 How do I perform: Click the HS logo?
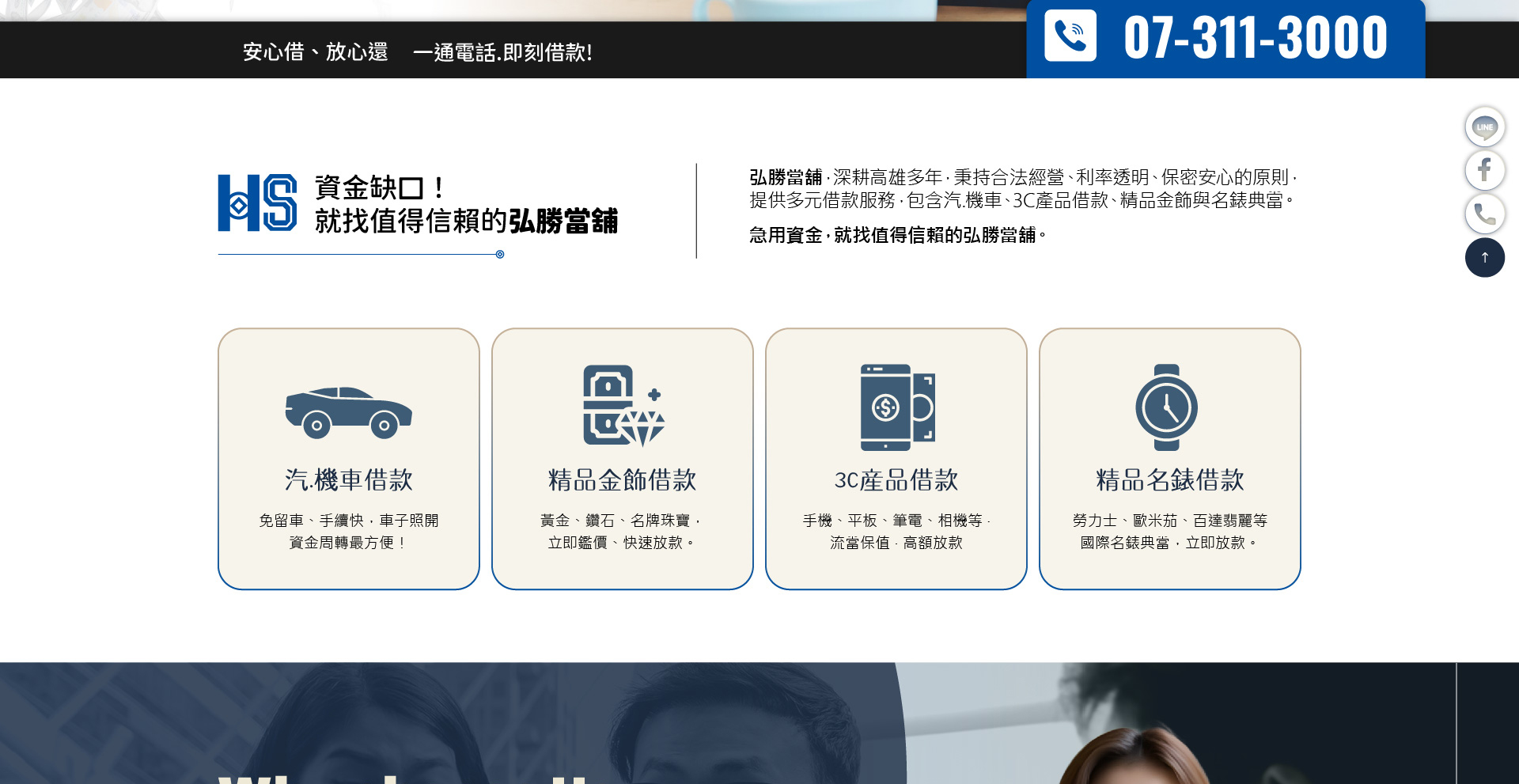[x=257, y=203]
